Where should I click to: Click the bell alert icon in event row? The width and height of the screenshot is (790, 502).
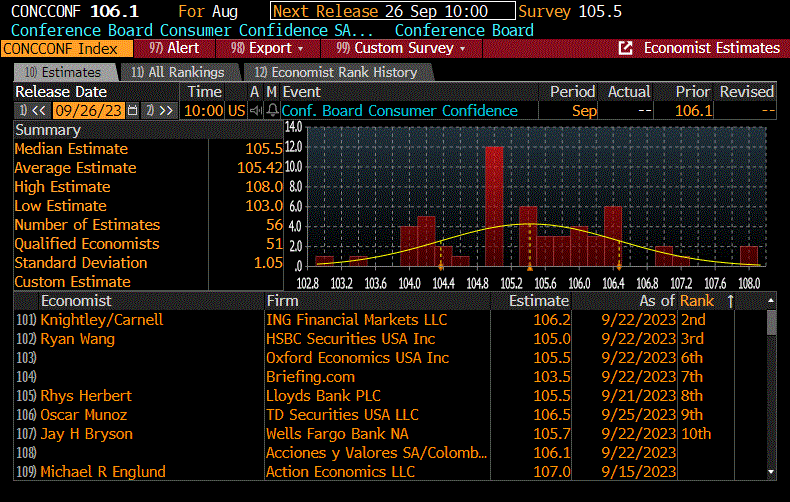(272, 110)
